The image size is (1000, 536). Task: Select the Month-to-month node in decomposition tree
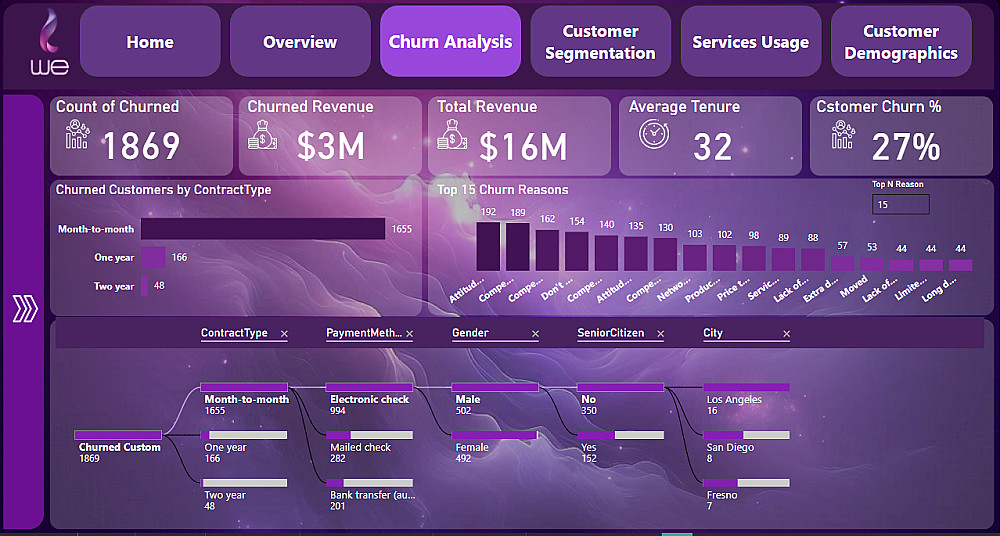click(244, 387)
